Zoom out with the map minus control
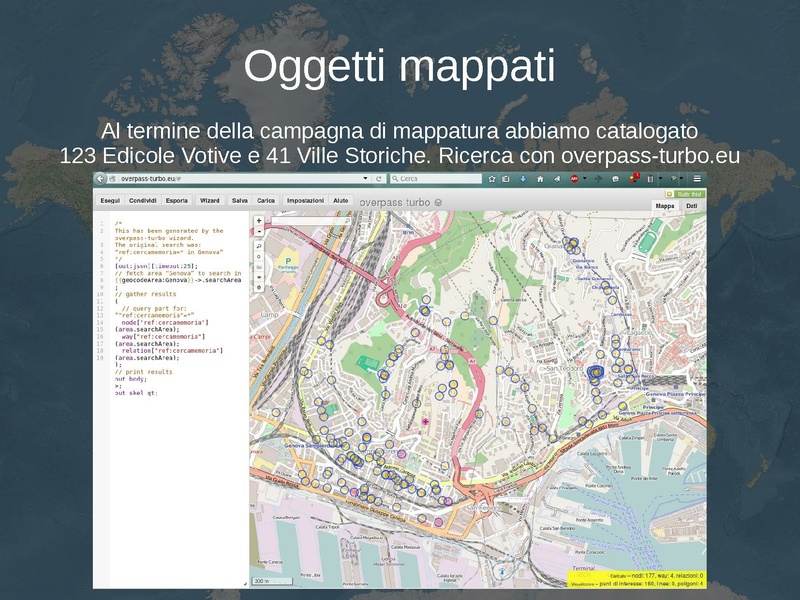Screen dimensions: 800x600 258,232
